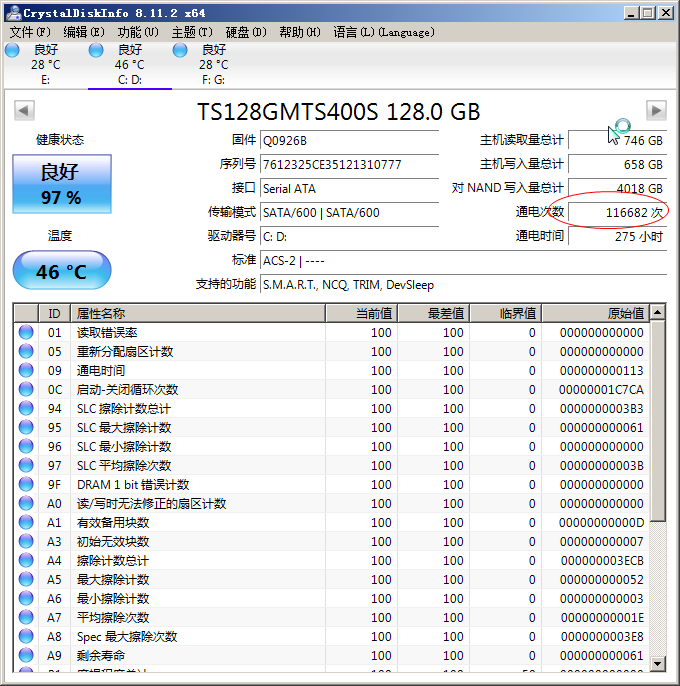Click the status orb for attribute 01 读取错误率

(26, 332)
